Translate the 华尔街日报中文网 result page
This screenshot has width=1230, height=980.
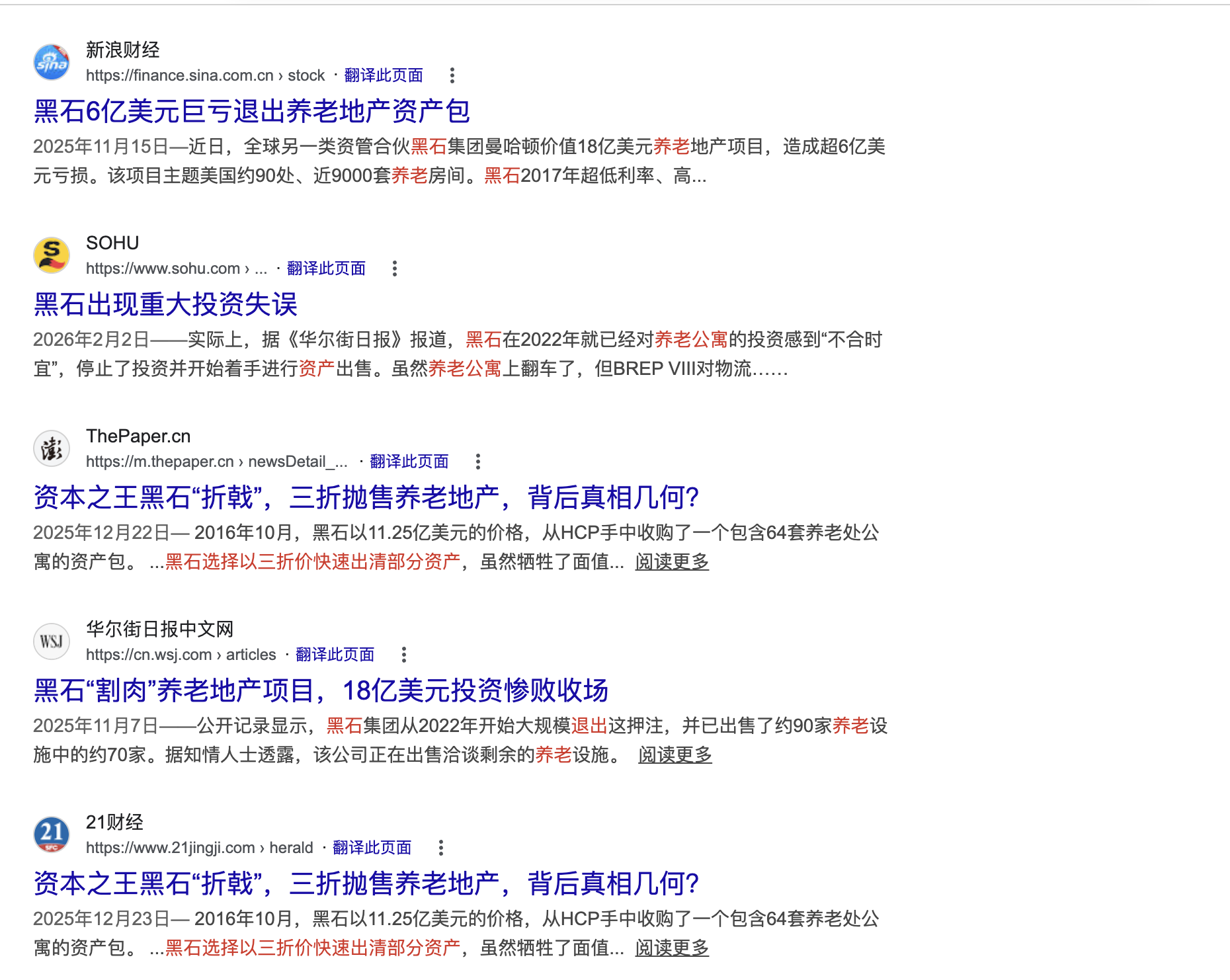[335, 655]
